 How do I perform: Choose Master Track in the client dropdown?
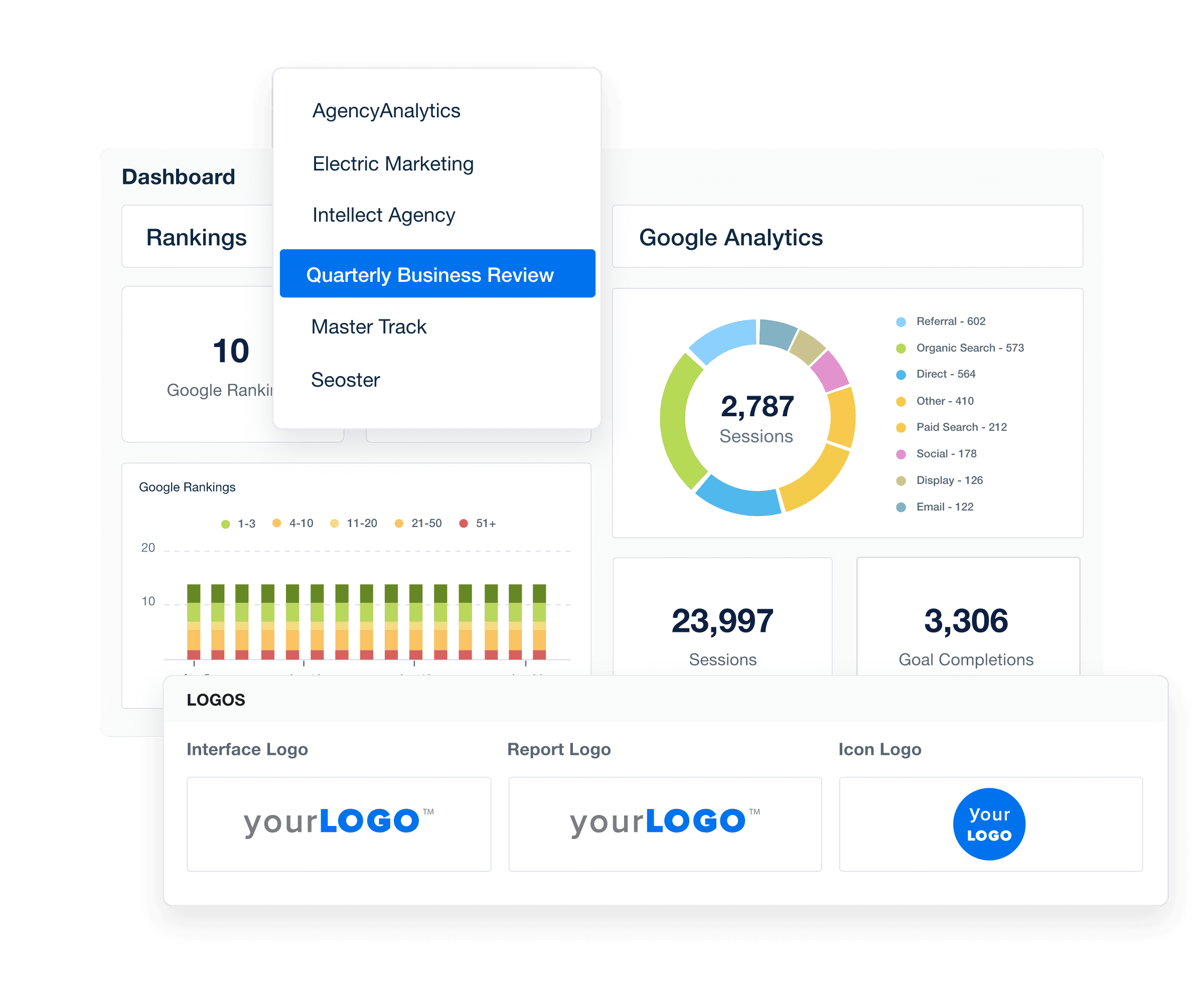point(369,326)
